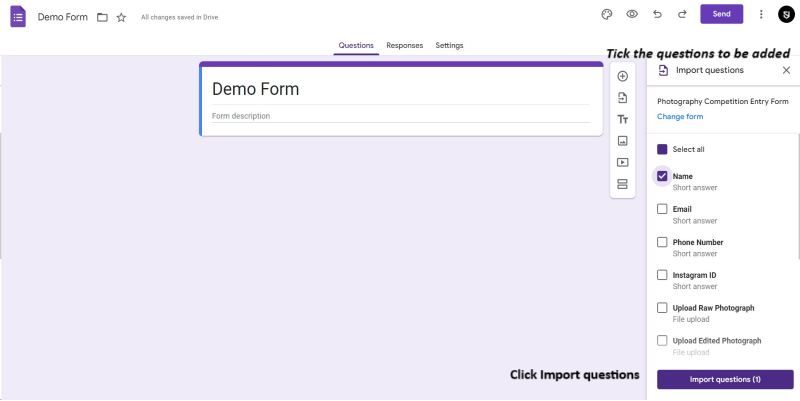Click the Demo Form title field

(x=401, y=89)
